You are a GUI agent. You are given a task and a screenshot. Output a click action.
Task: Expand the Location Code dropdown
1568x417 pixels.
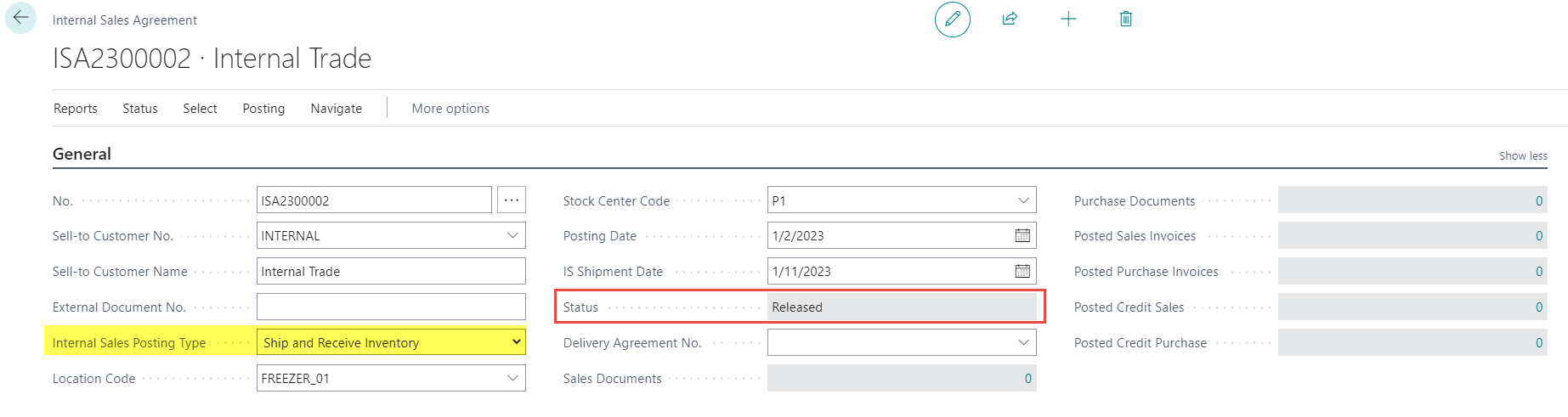point(512,378)
